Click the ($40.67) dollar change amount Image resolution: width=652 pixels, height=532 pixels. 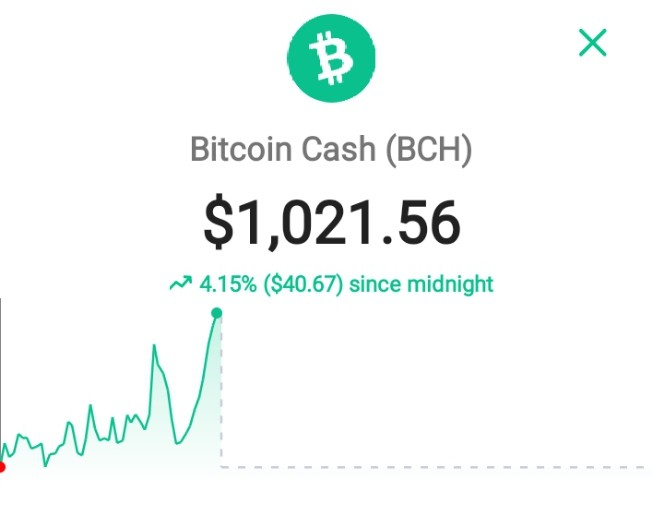[303, 285]
